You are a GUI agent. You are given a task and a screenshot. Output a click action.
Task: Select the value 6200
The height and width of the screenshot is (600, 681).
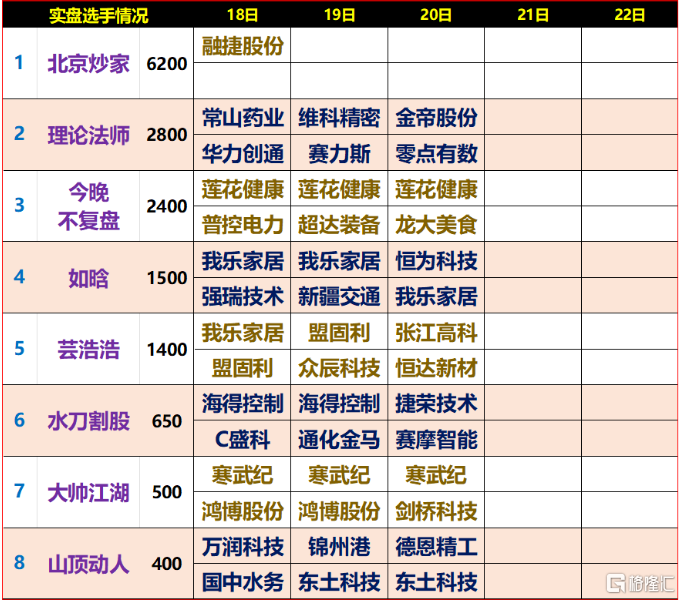coord(167,64)
